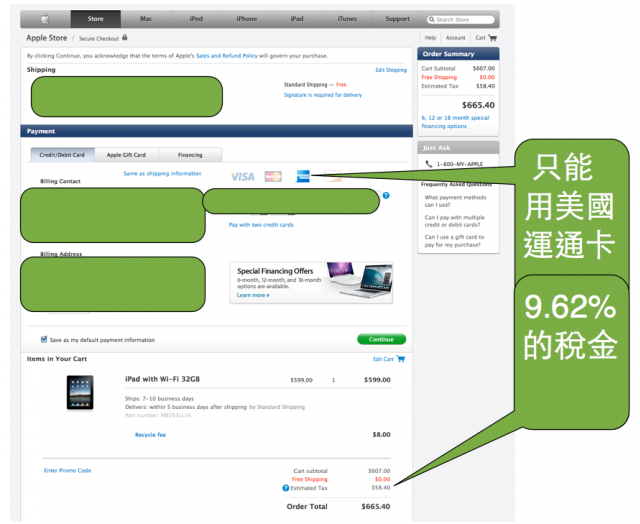Go to the iPod section
Viewport: 640px width, 524px height.
[196, 19]
